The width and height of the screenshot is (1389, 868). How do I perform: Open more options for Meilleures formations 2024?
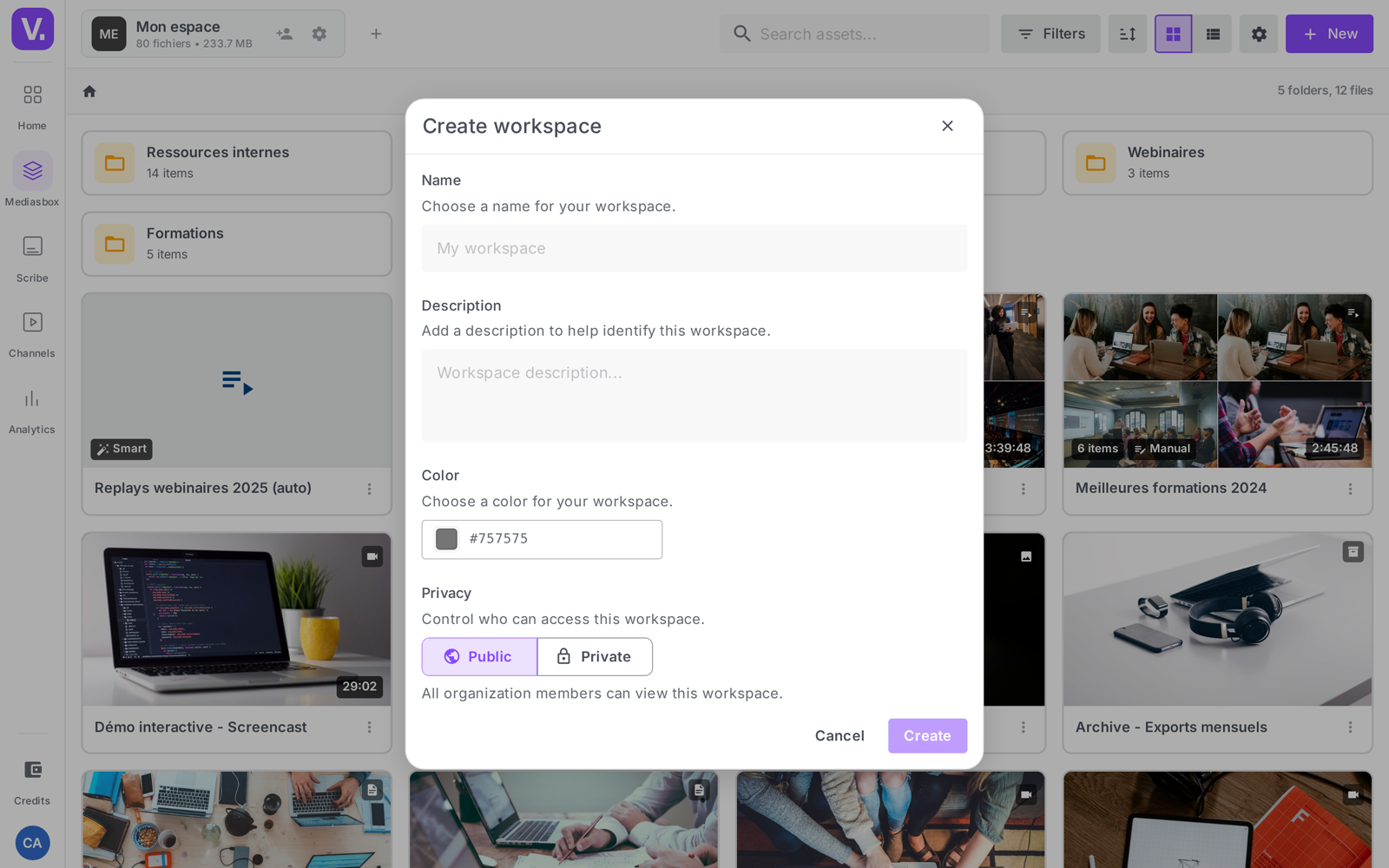tap(1350, 489)
